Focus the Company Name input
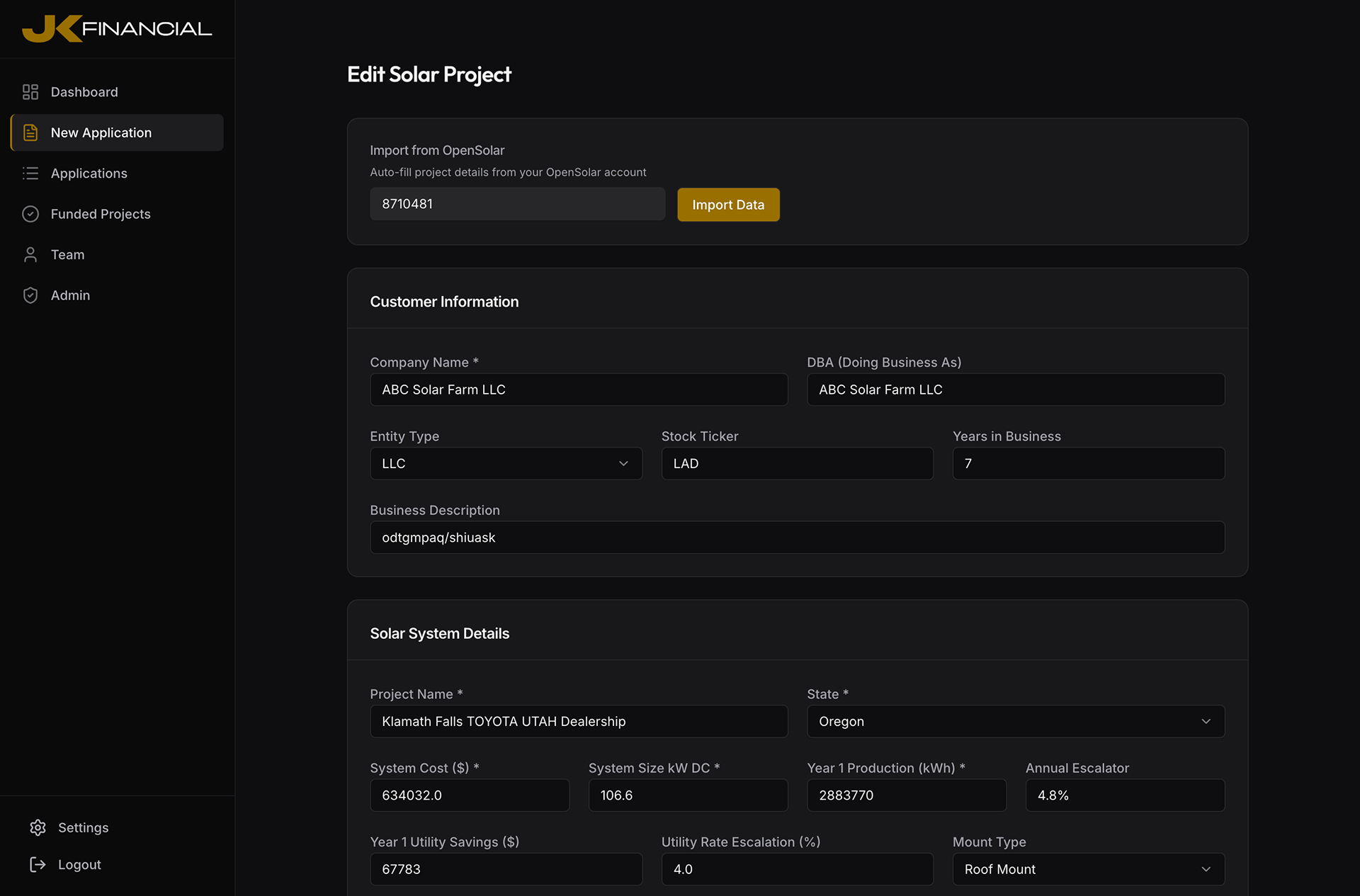 [x=578, y=390]
